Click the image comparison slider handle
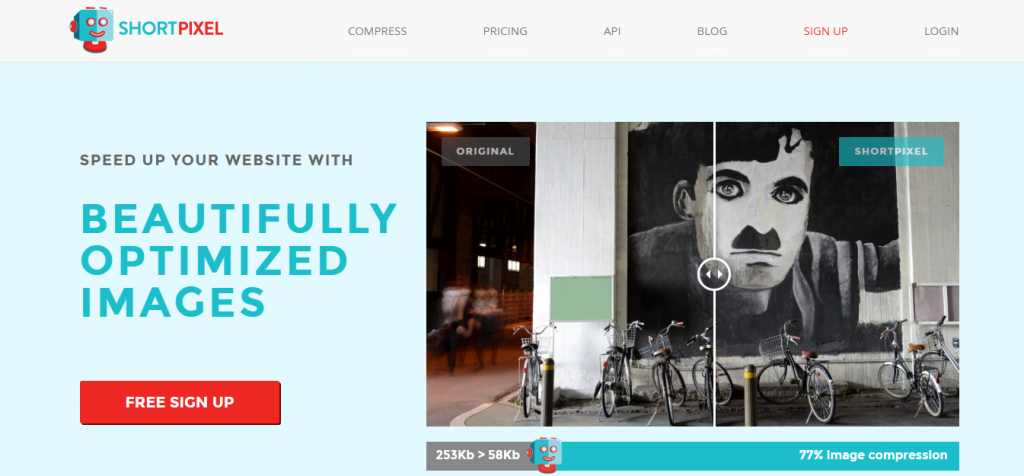Image resolution: width=1024 pixels, height=476 pixels. pyautogui.click(x=714, y=274)
